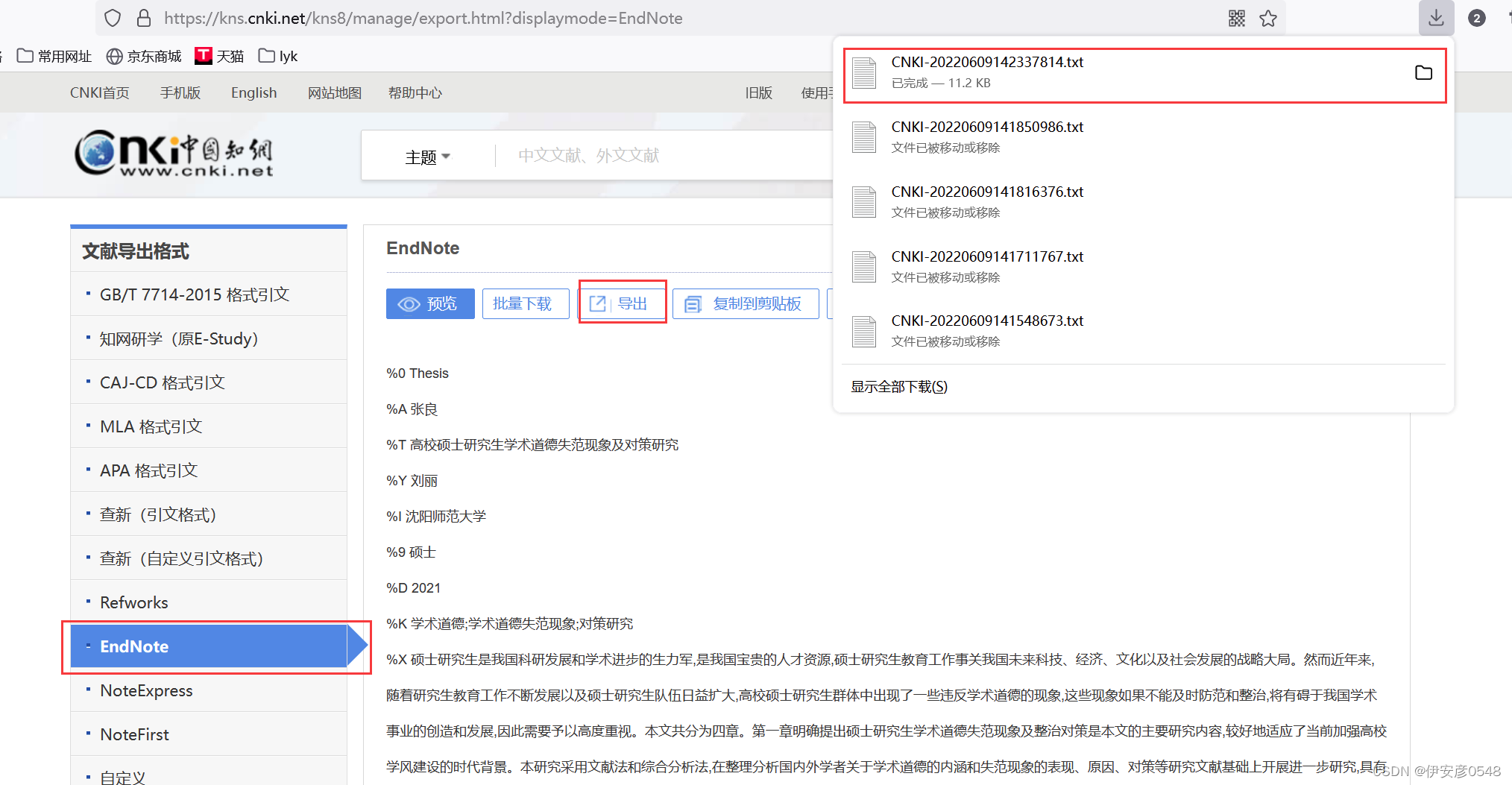Expand 显示全部下载 to show all downloads
This screenshot has height=785, width=1512.
(x=898, y=386)
